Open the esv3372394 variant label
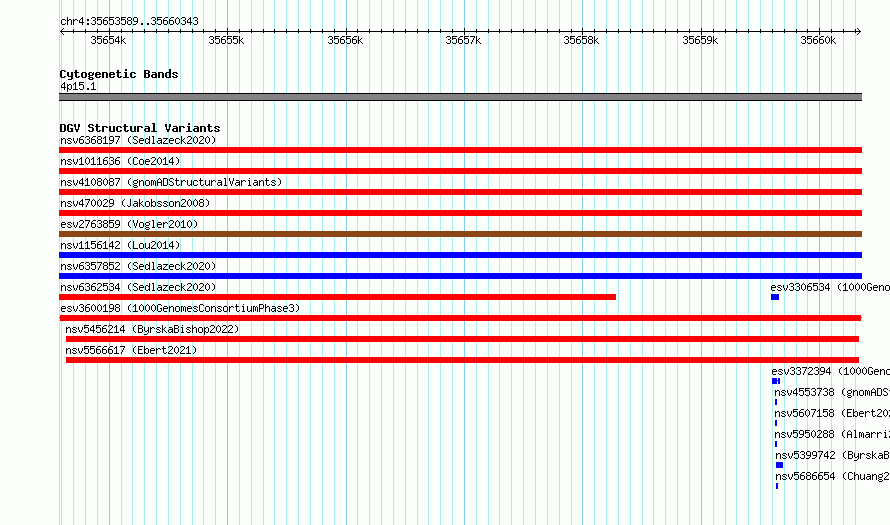The image size is (890, 525). [x=830, y=371]
